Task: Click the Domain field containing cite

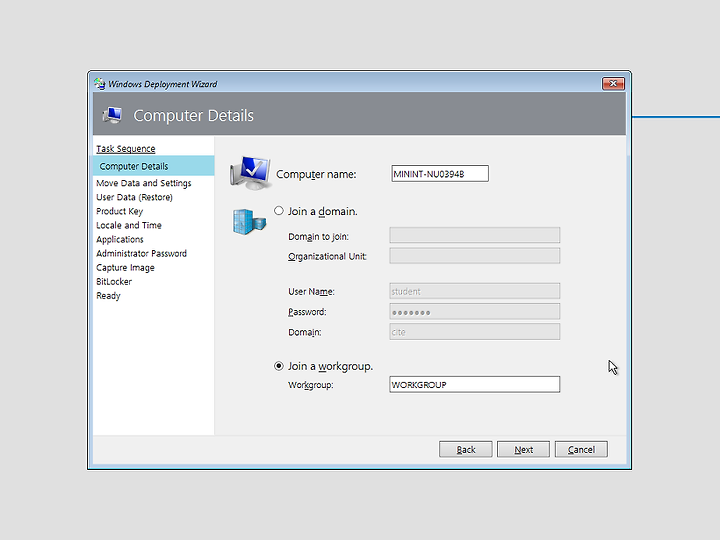Action: pyautogui.click(x=475, y=332)
